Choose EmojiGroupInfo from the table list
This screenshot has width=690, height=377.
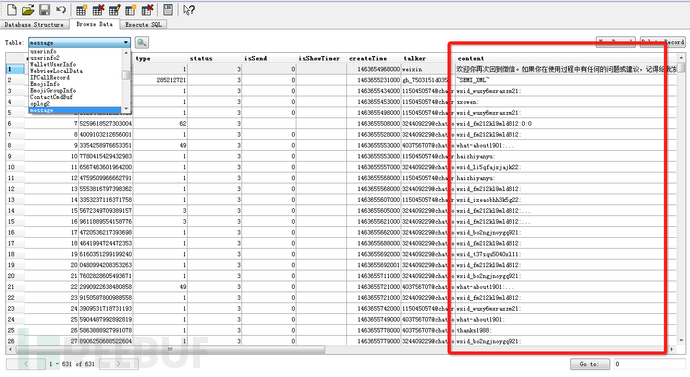click(x=53, y=90)
